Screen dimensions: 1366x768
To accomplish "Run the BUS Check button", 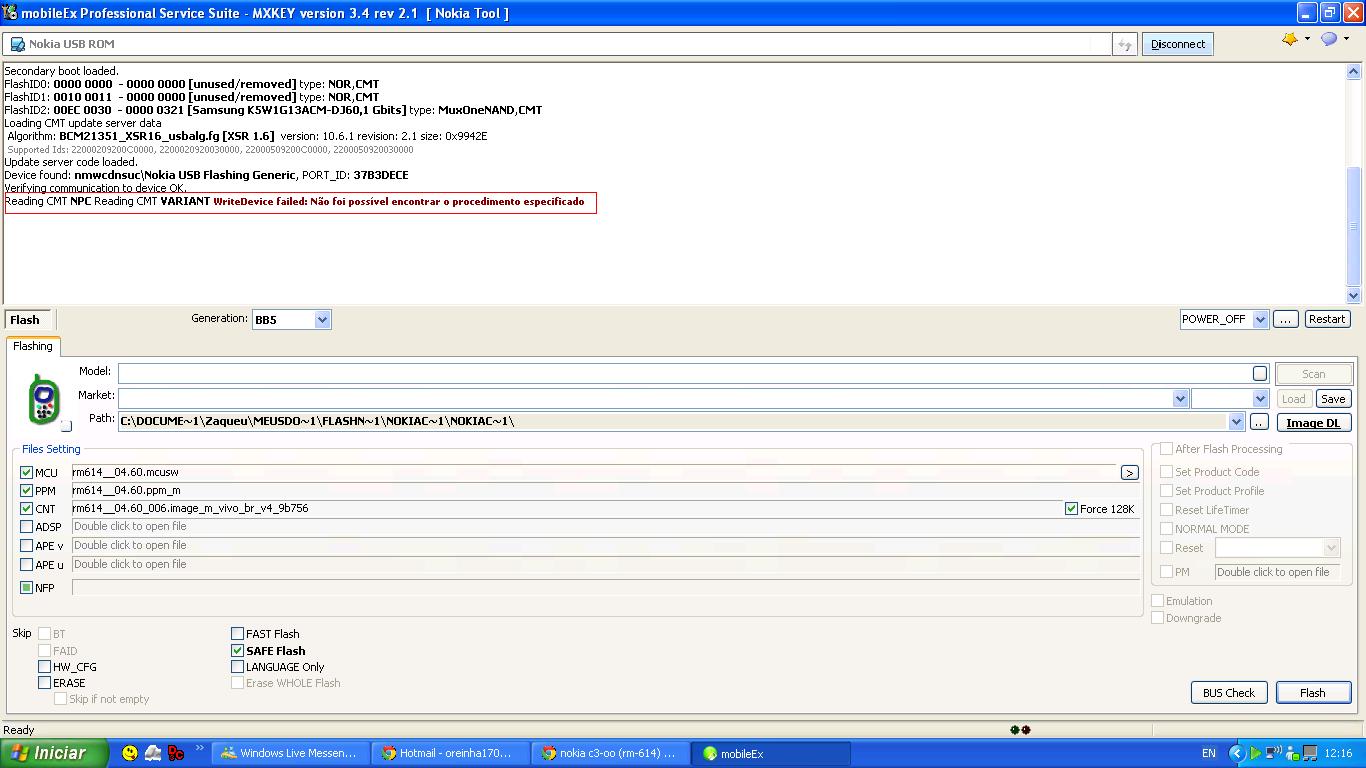I will [1229, 692].
